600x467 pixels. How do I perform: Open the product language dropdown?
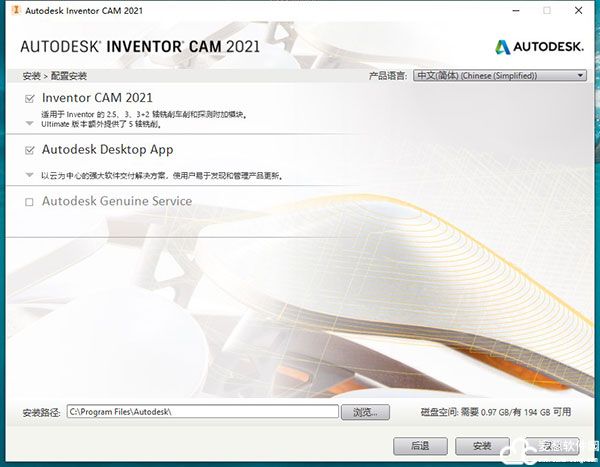[499, 75]
